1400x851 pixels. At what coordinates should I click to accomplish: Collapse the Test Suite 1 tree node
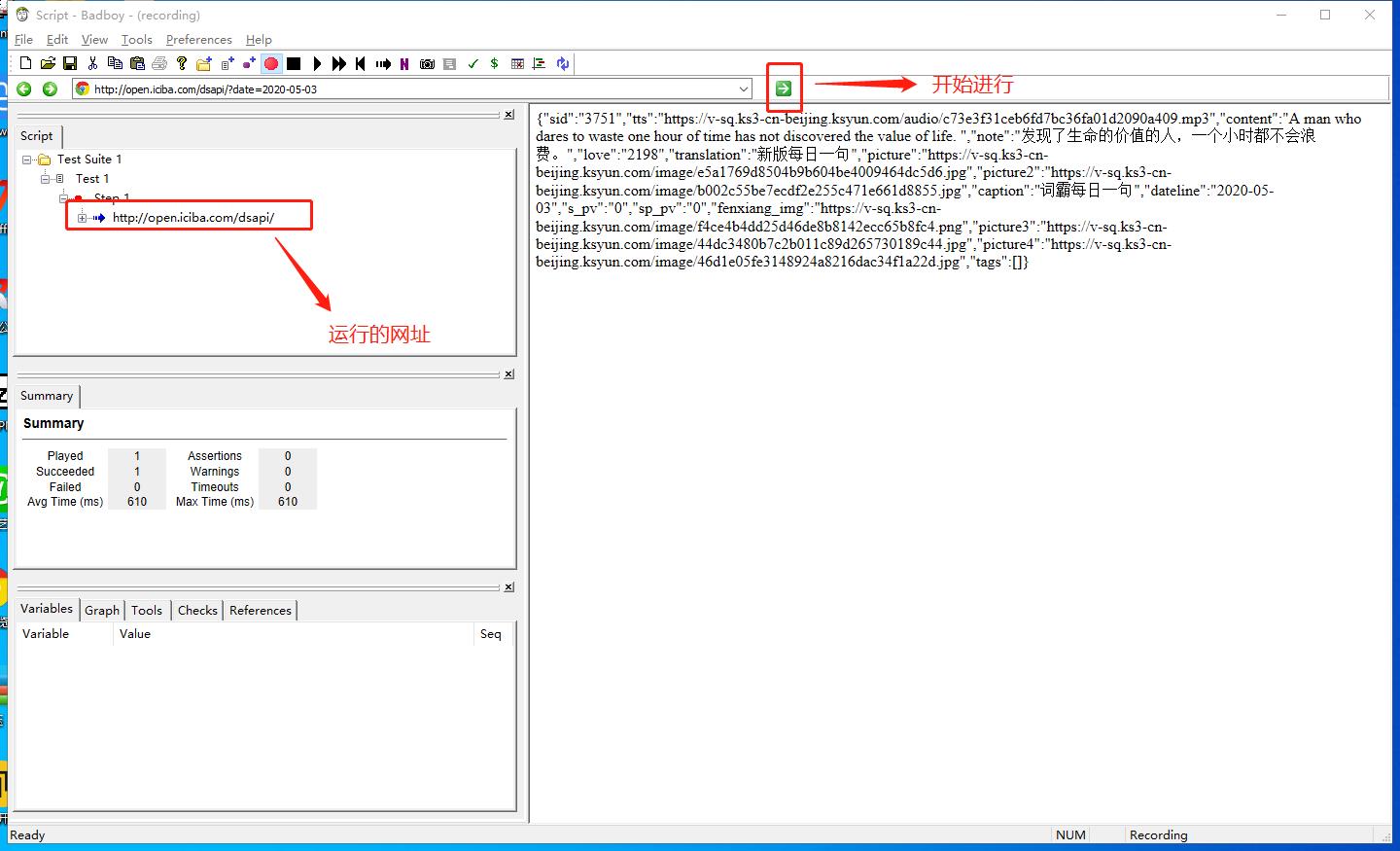(x=27, y=160)
